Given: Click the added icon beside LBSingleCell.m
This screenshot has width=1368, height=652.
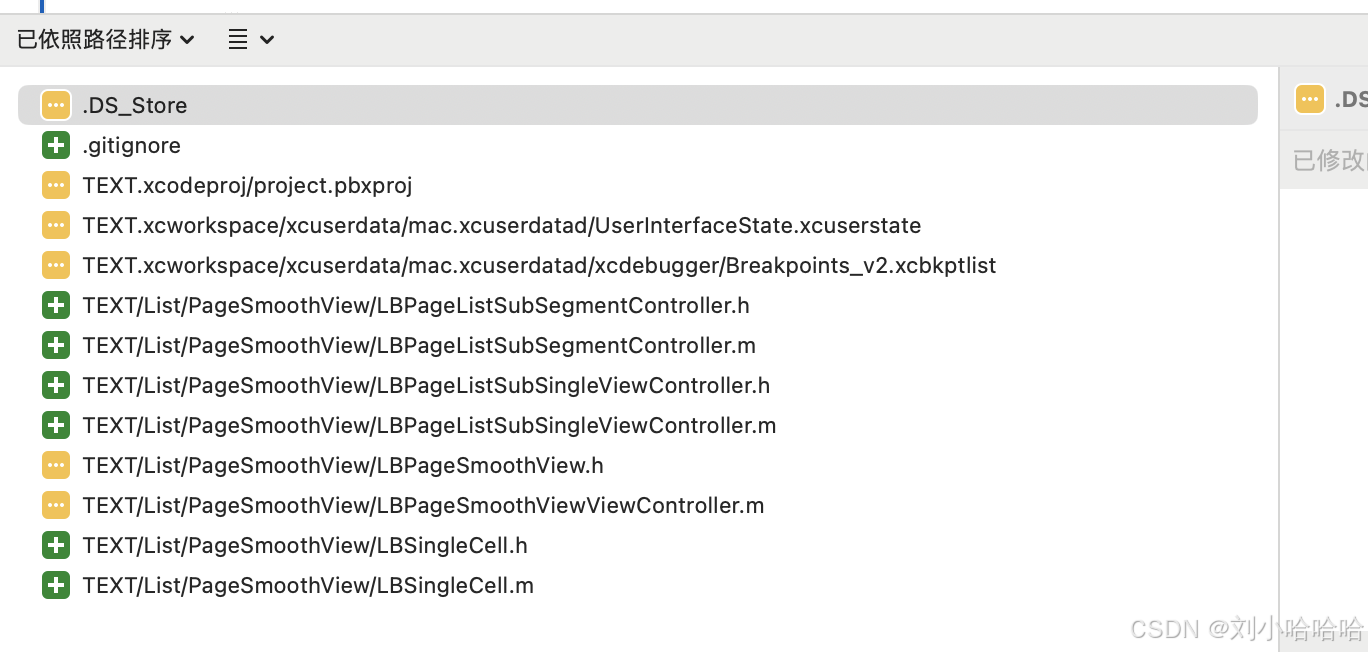Looking at the screenshot, I should pyautogui.click(x=56, y=585).
